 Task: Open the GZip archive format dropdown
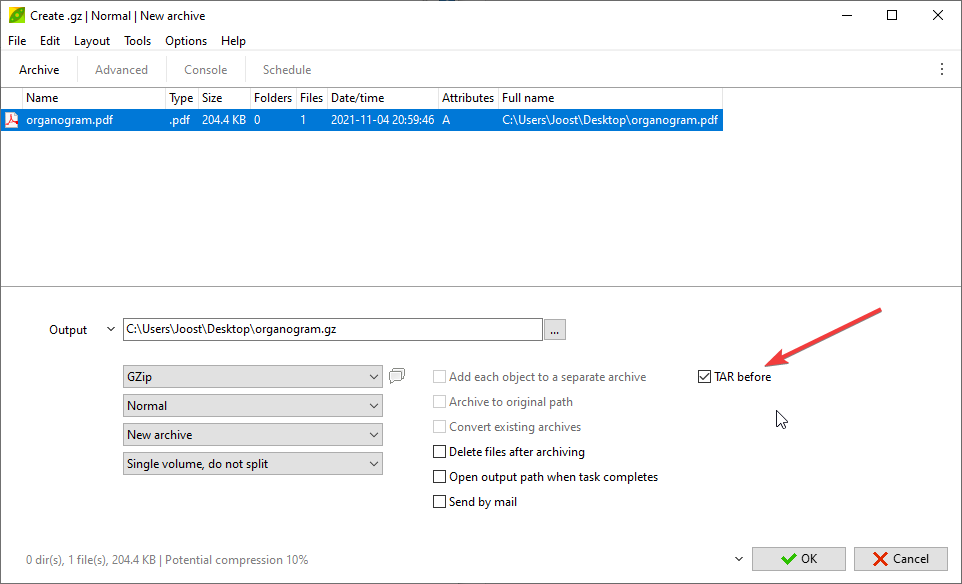tap(253, 377)
